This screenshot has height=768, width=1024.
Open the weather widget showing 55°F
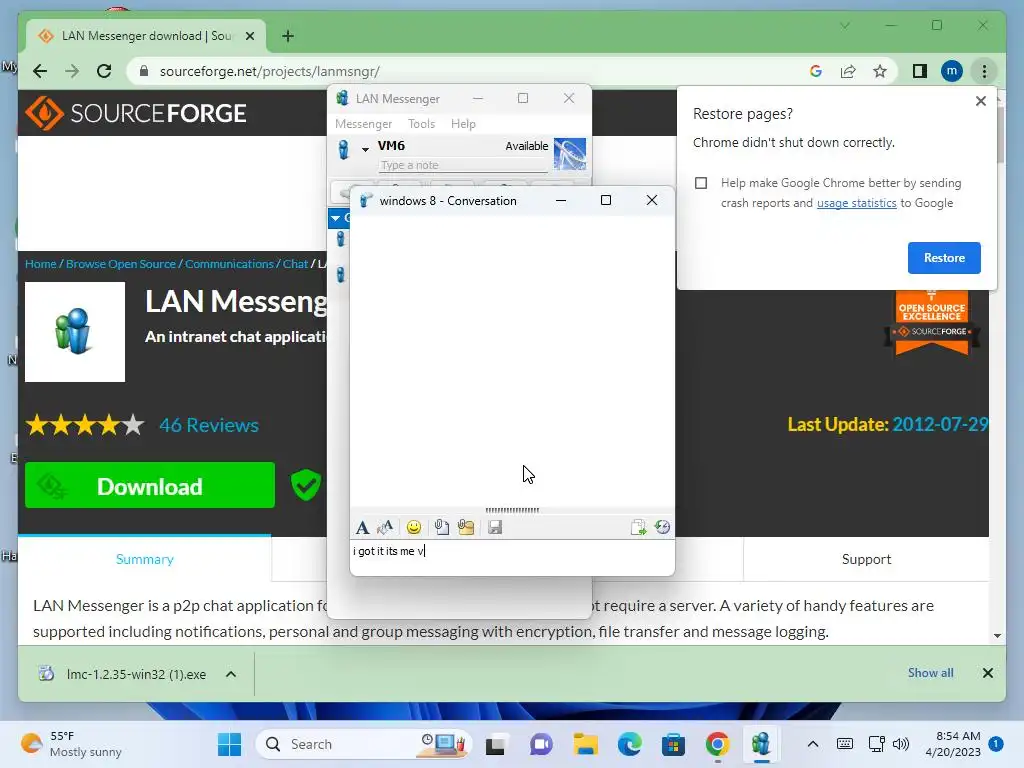pyautogui.click(x=71, y=744)
